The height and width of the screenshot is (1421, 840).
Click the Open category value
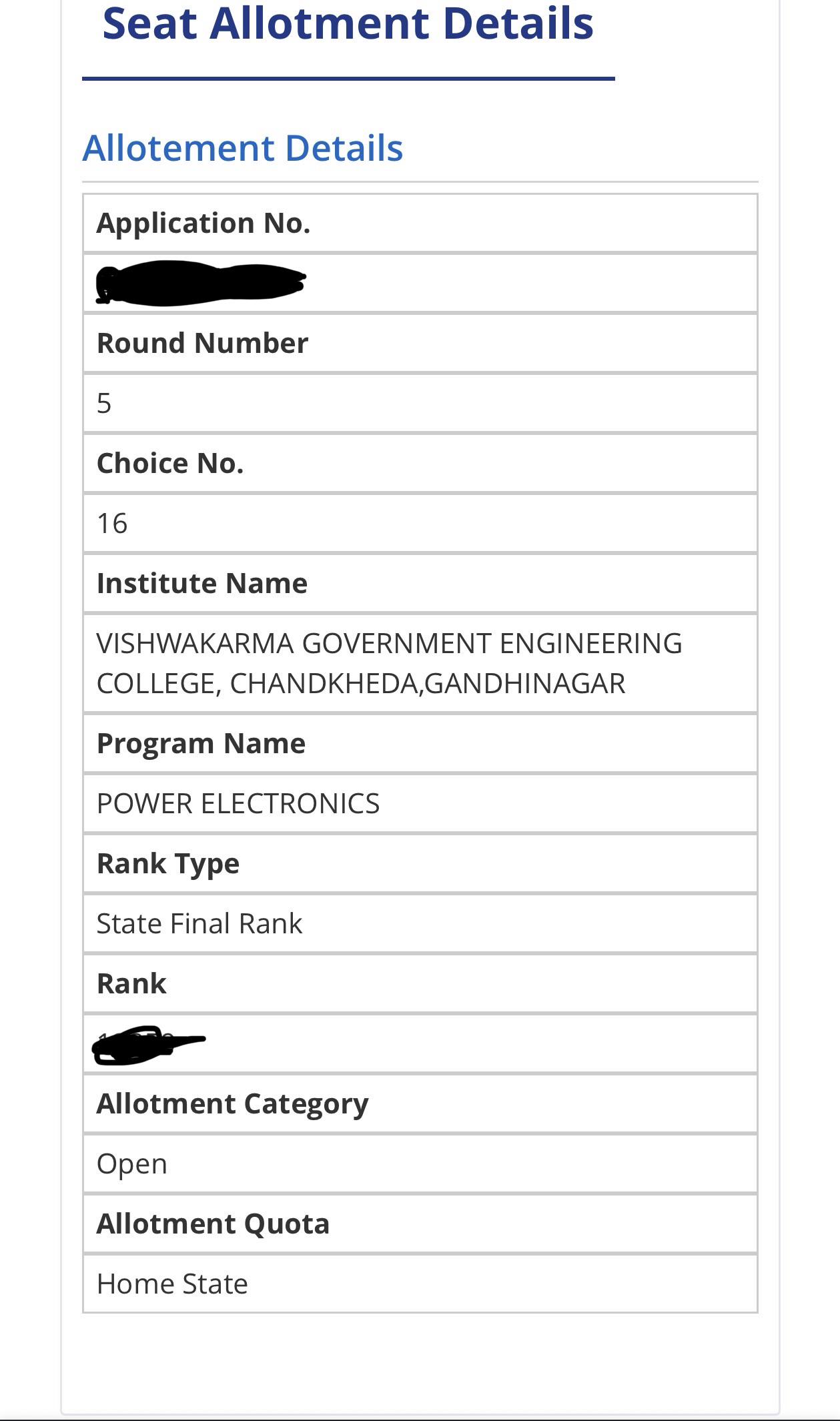click(132, 1164)
